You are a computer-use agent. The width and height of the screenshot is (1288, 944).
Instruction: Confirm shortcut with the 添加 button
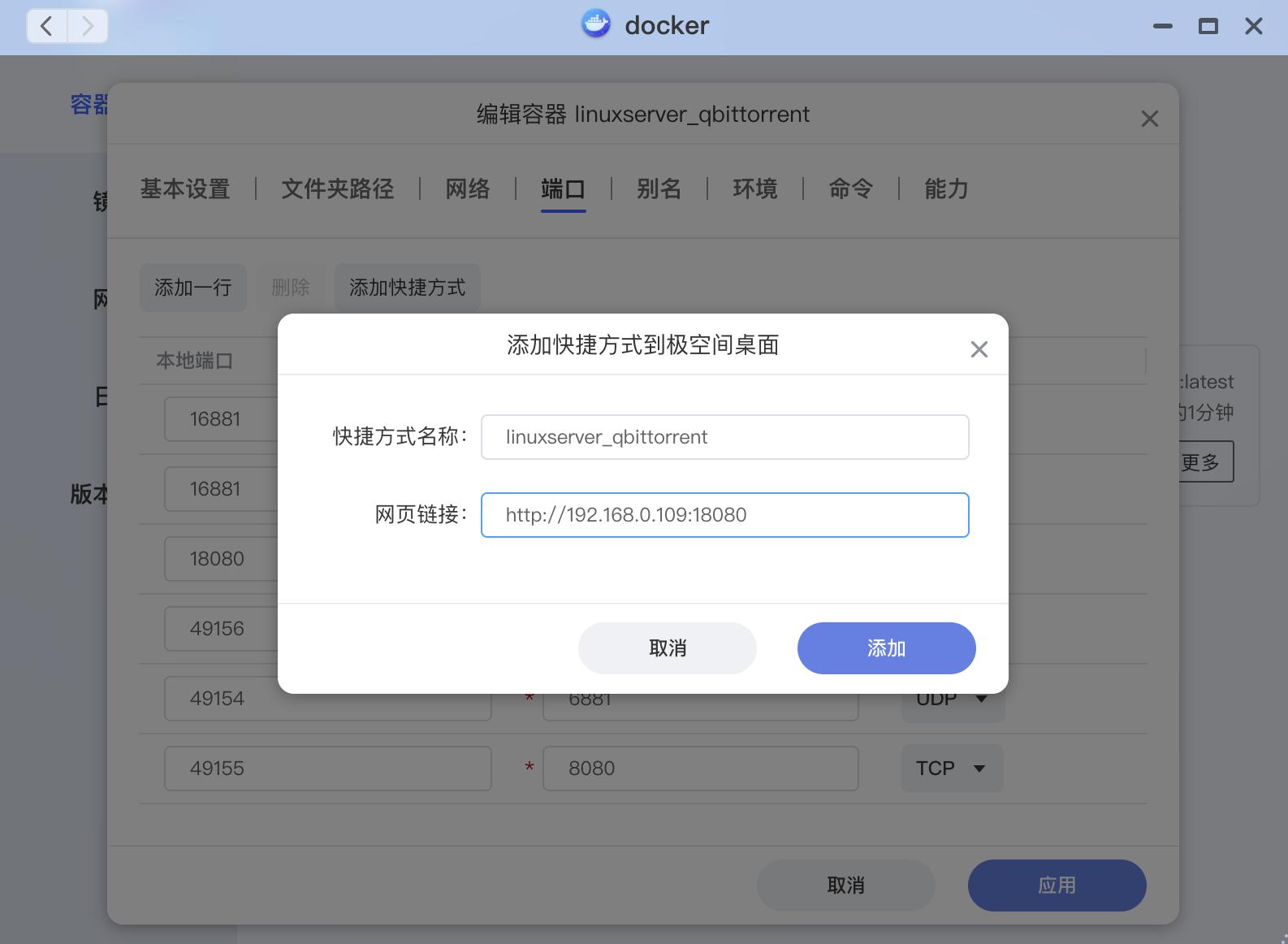[x=887, y=648]
